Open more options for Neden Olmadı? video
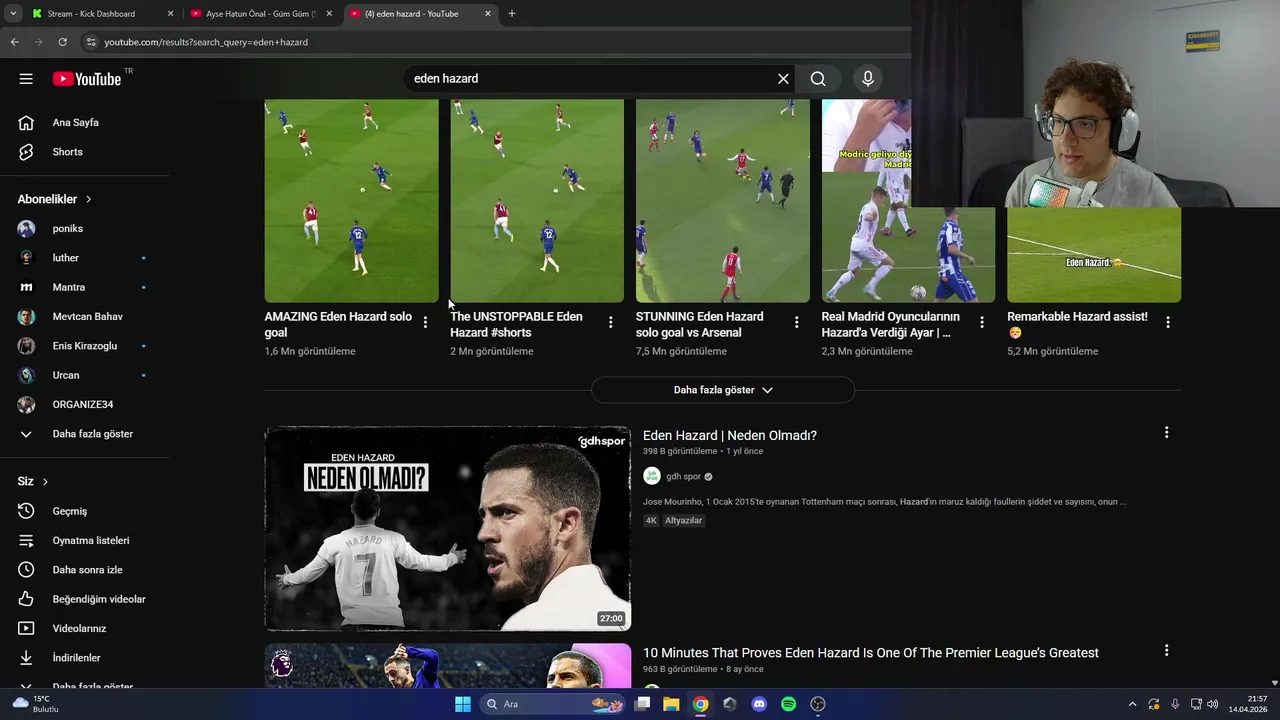This screenshot has height=720, width=1280. 1166,433
